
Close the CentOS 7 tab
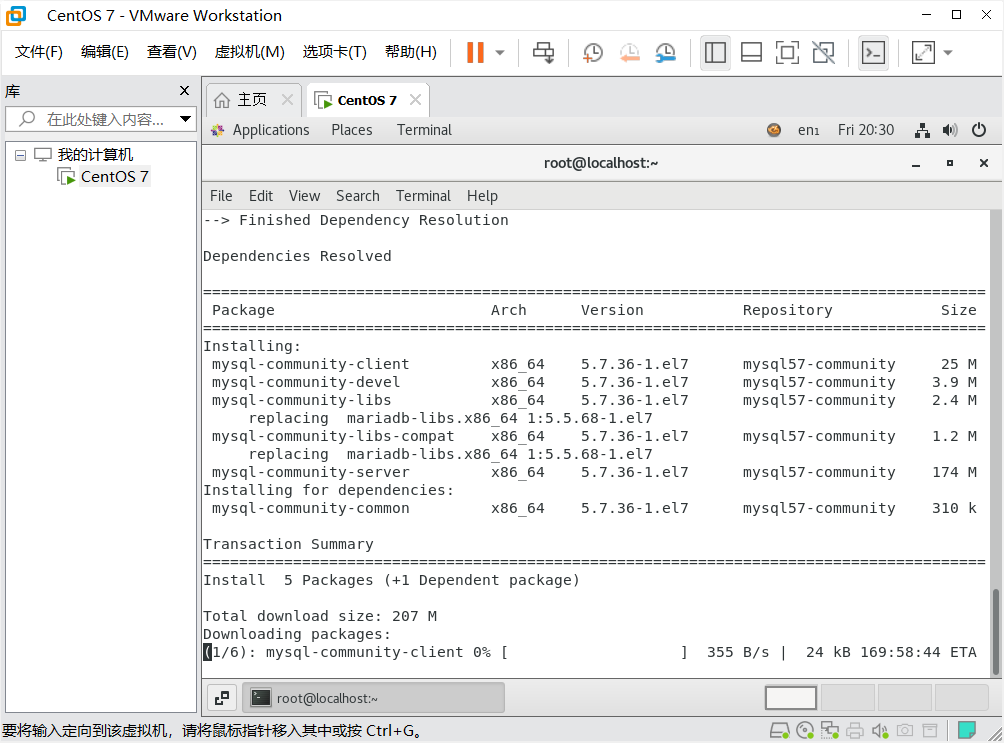pos(416,100)
